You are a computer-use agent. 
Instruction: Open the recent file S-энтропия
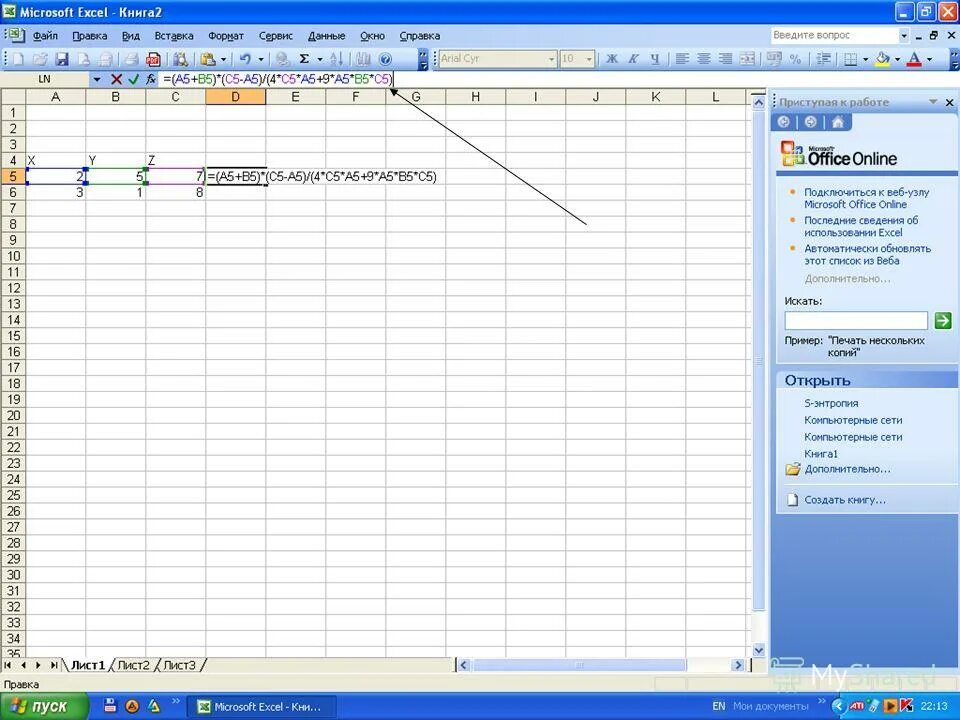pyautogui.click(x=831, y=403)
